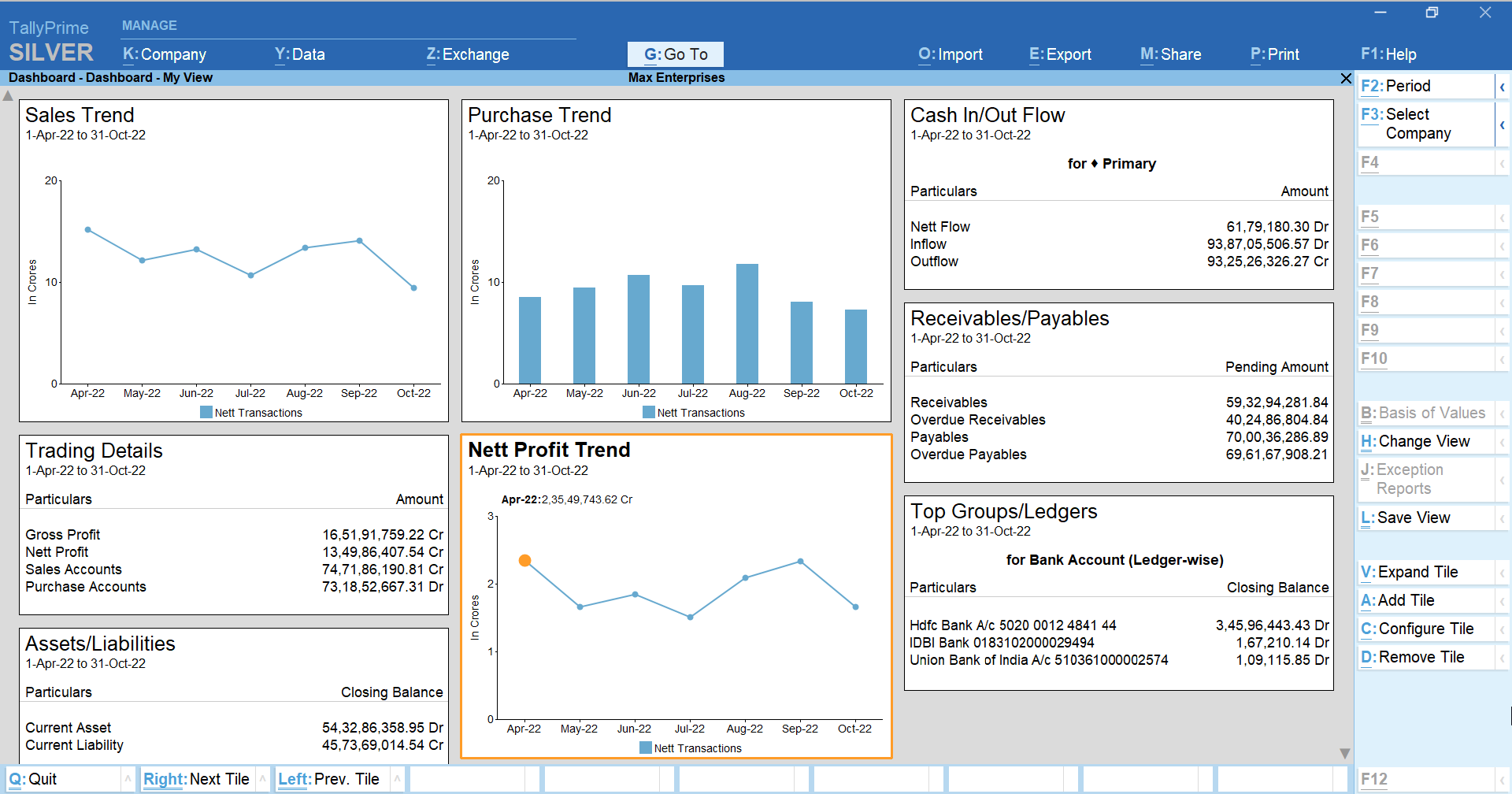Choose Configure Tile option

pos(1425,629)
